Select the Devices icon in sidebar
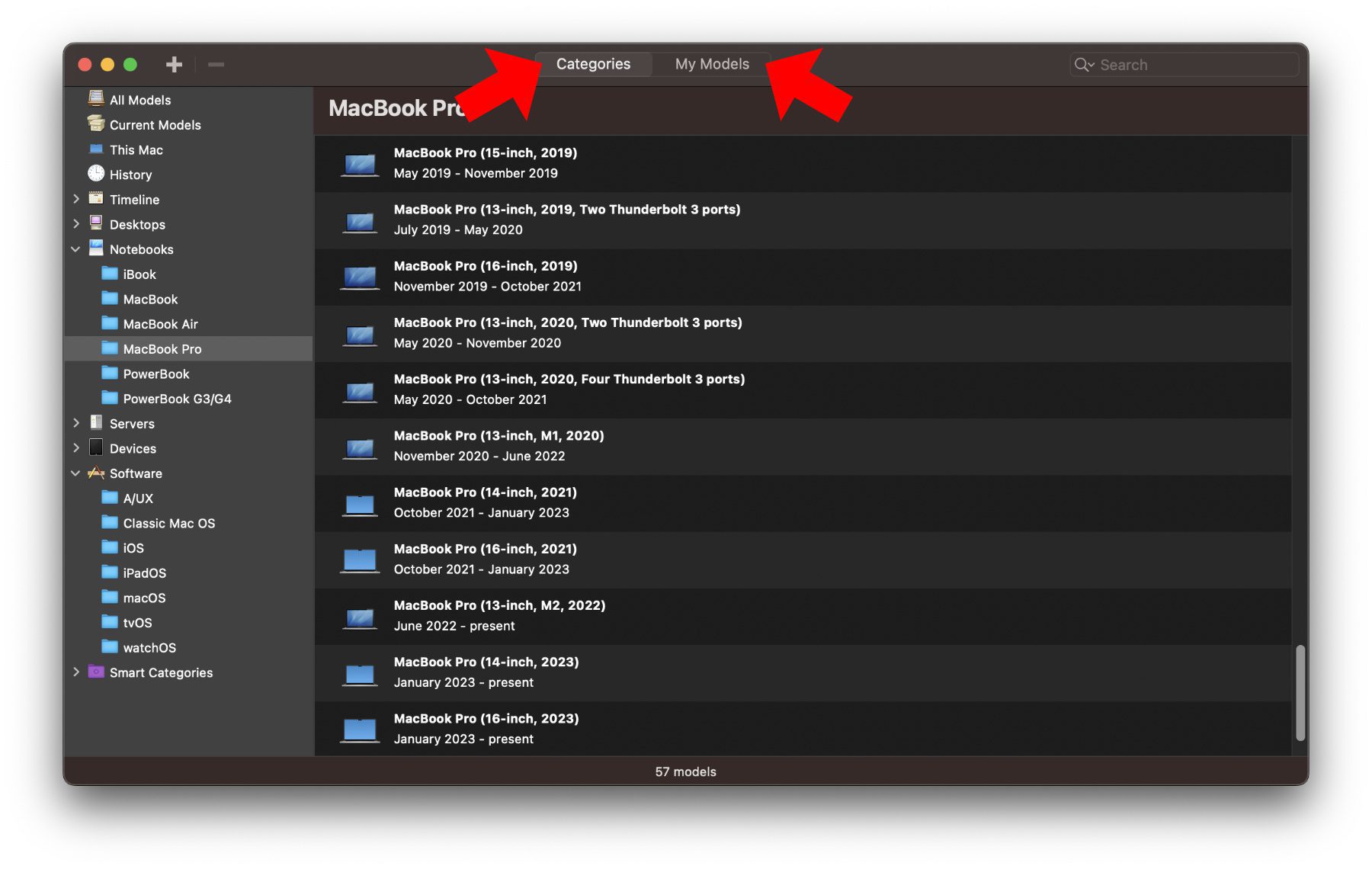Image resolution: width=1372 pixels, height=869 pixels. [96, 447]
